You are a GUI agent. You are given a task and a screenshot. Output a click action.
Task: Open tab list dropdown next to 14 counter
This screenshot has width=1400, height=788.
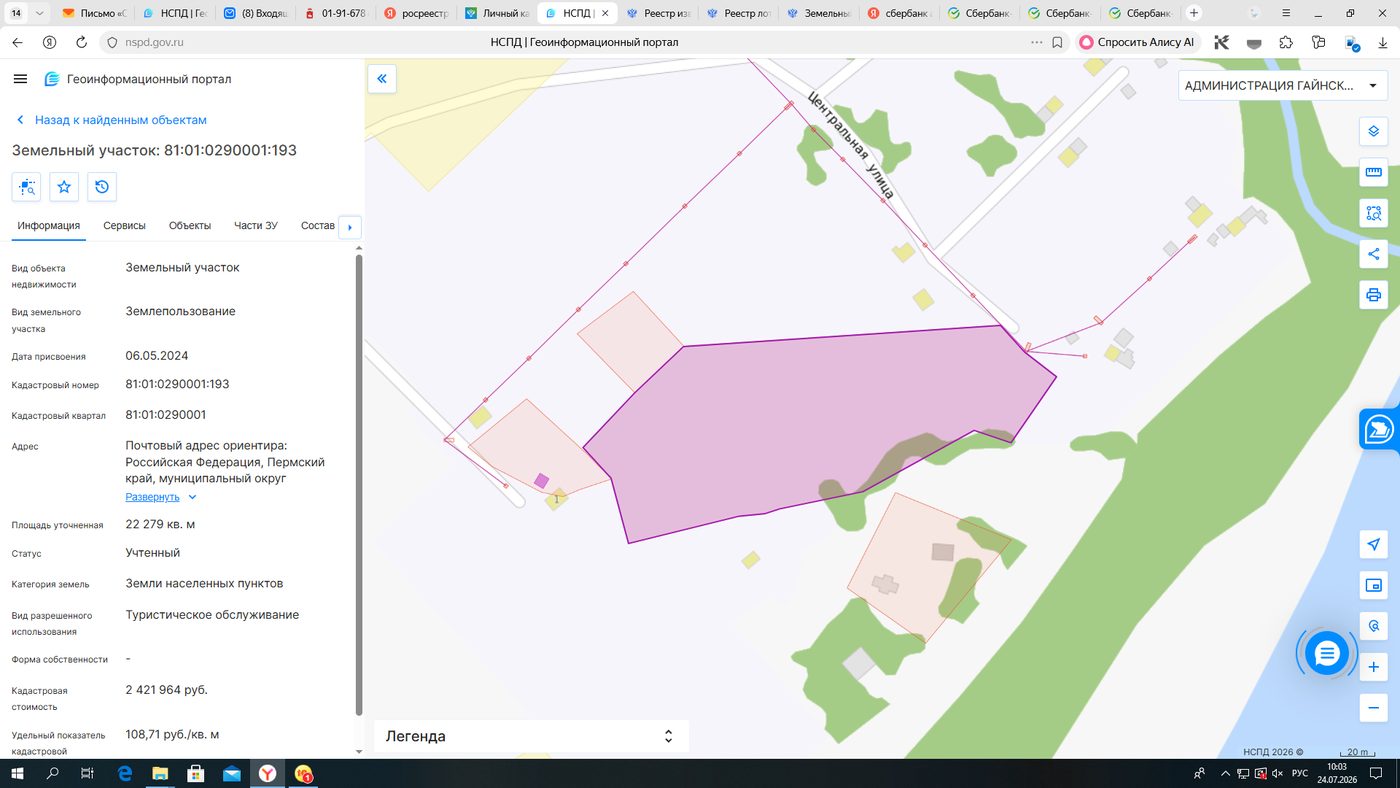[x=38, y=14]
